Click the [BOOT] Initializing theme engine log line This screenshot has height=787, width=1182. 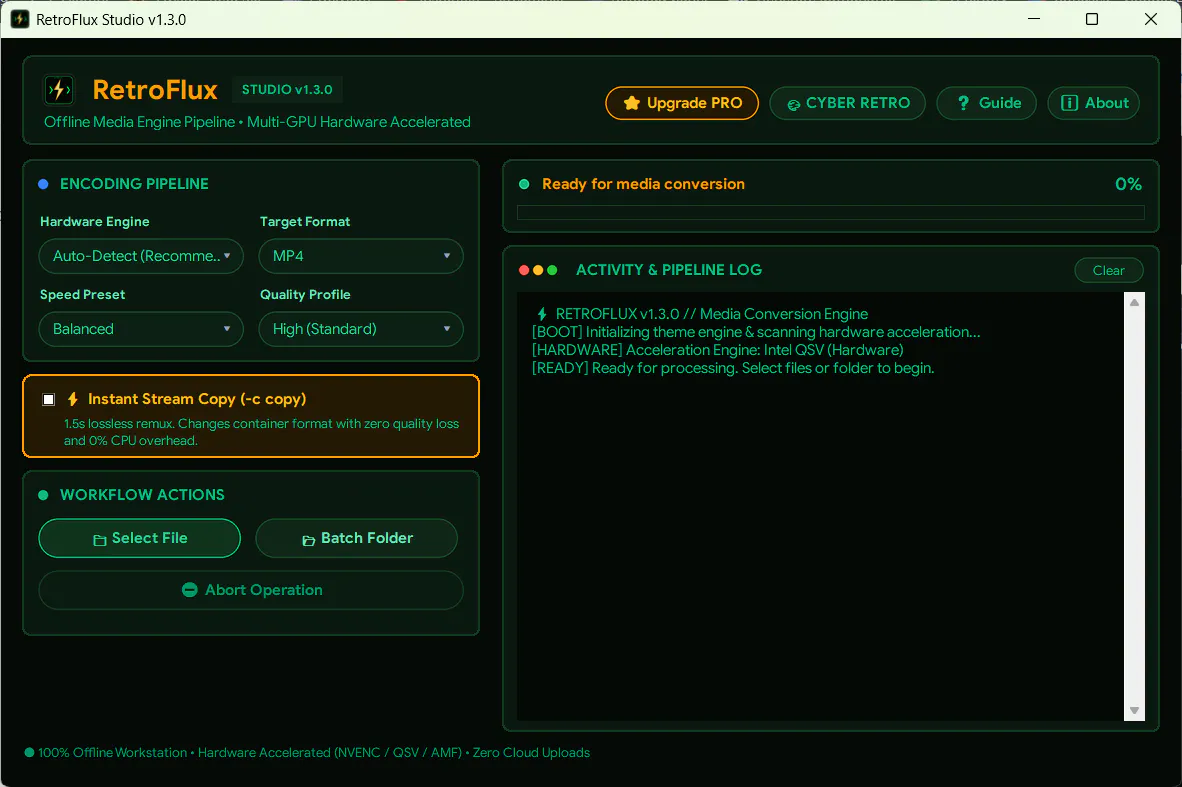(x=756, y=332)
